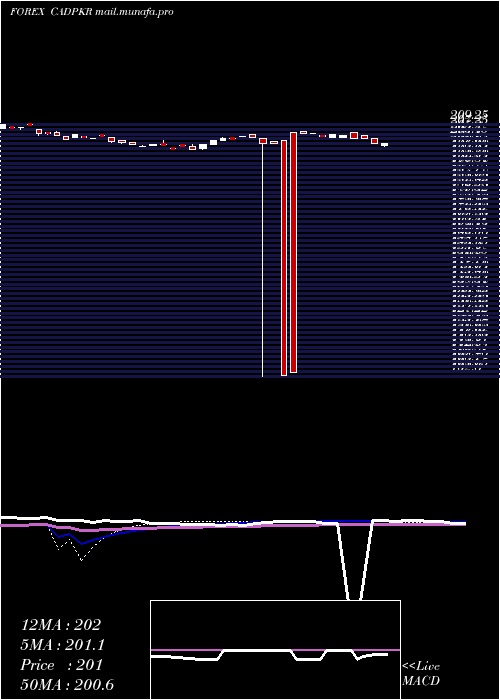
Task: Open the MACD inset chart box
Action: (275, 650)
